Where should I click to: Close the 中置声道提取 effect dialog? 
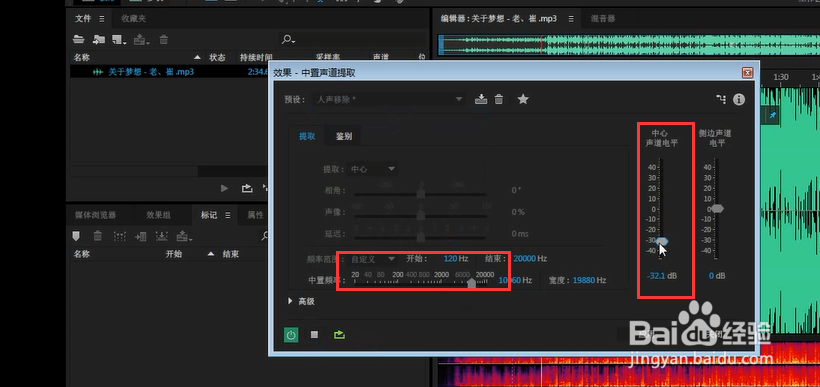tap(747, 73)
